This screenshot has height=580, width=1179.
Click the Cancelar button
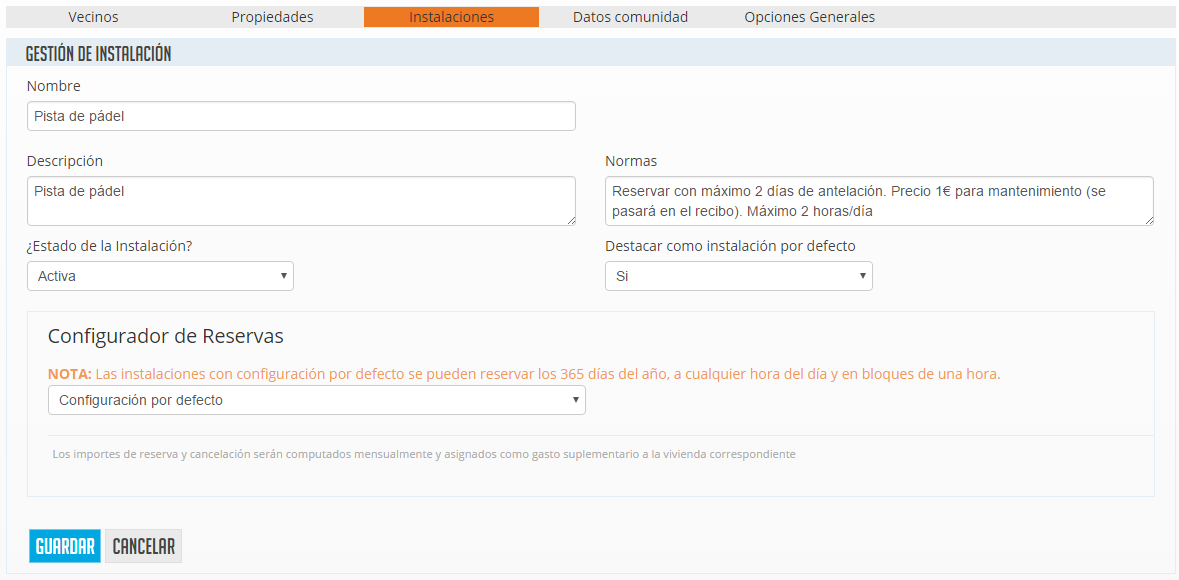(143, 546)
